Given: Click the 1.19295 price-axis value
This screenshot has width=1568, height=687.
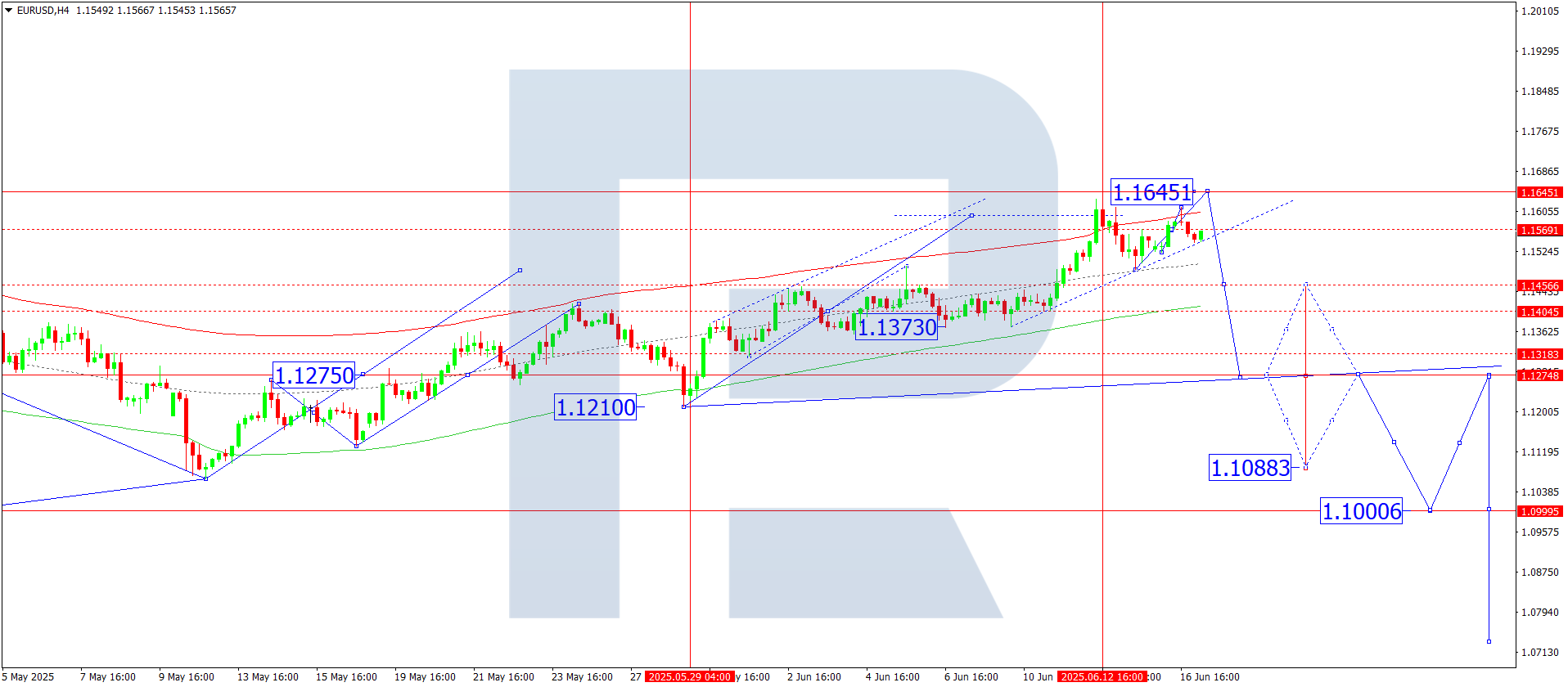Looking at the screenshot, I should (x=1539, y=51).
